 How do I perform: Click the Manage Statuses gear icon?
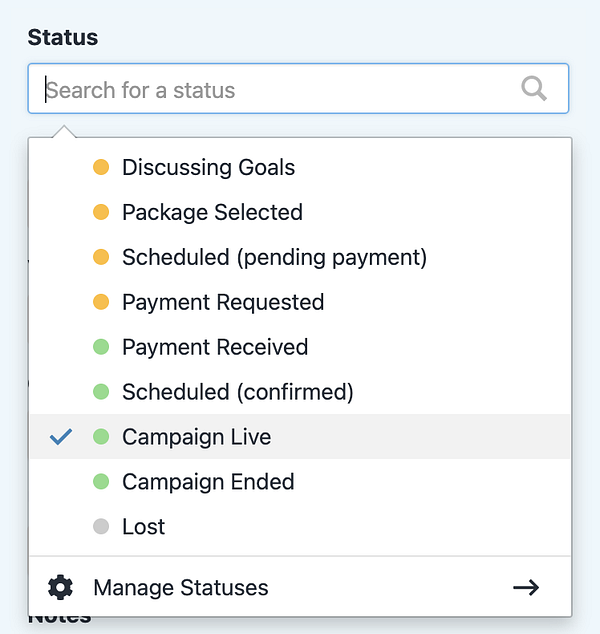(x=61, y=587)
